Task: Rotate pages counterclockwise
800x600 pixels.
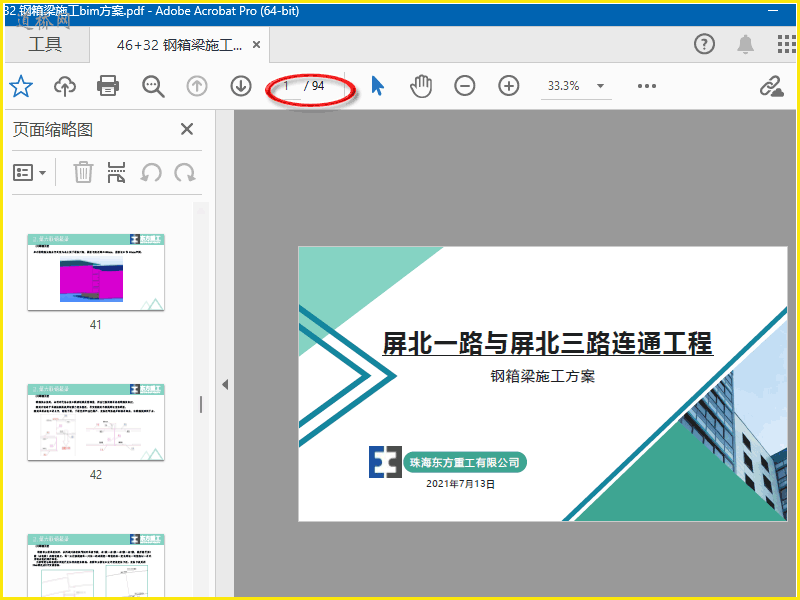Action: 151,172
